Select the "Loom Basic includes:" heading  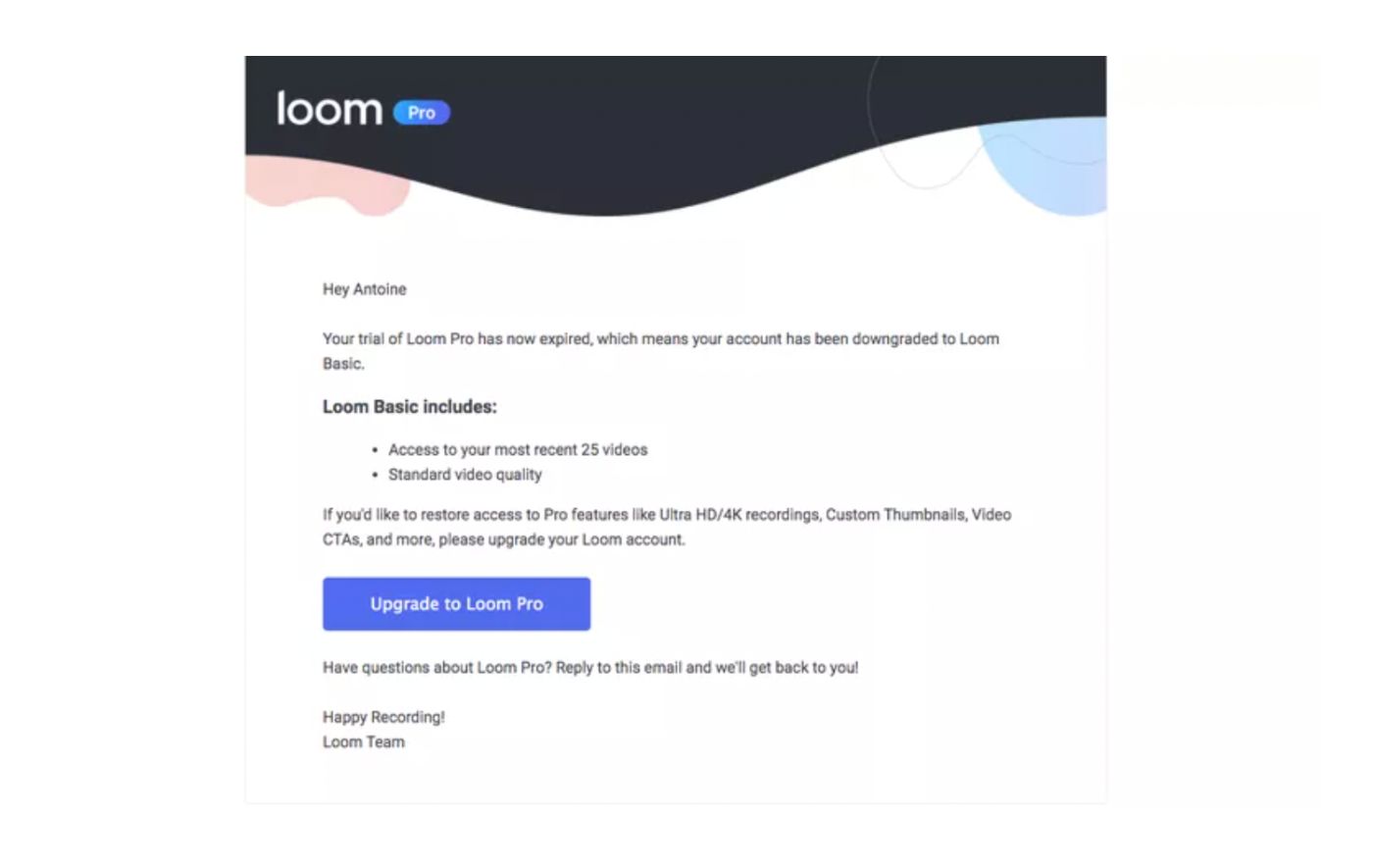(x=409, y=407)
